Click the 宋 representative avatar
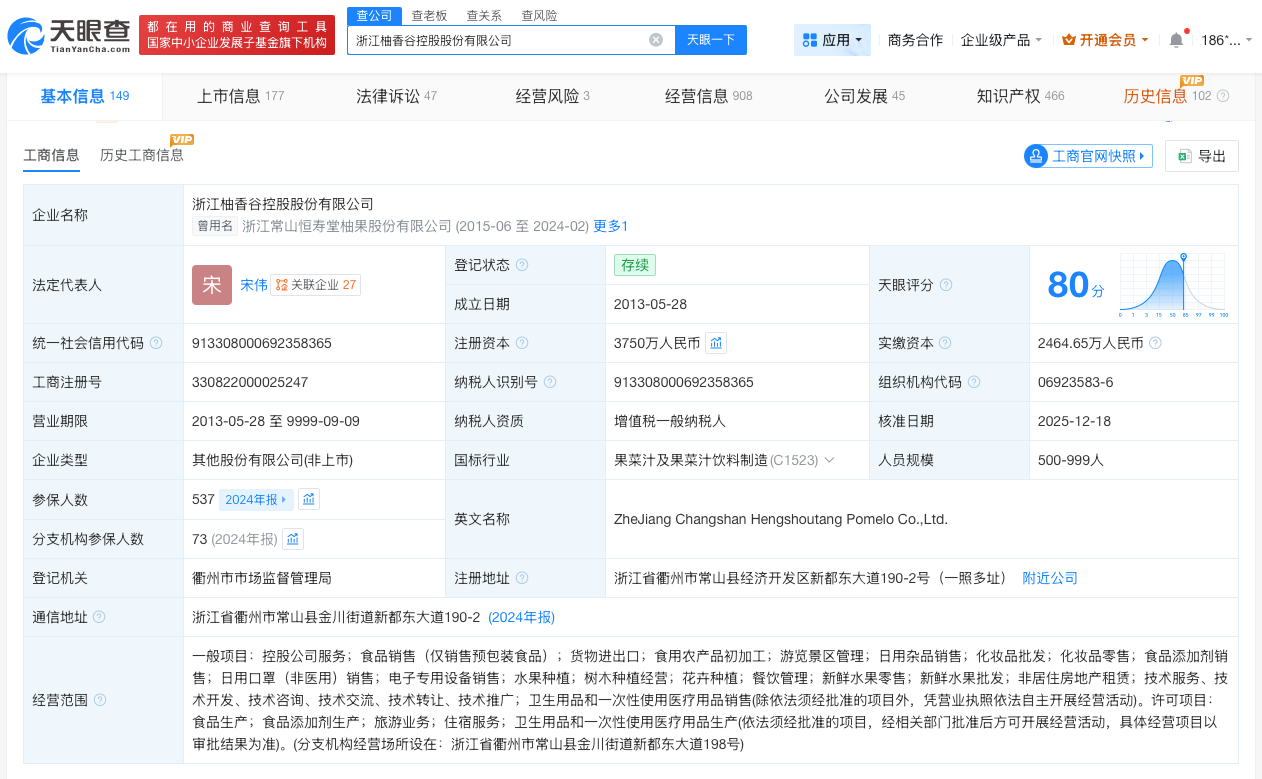 [x=212, y=285]
